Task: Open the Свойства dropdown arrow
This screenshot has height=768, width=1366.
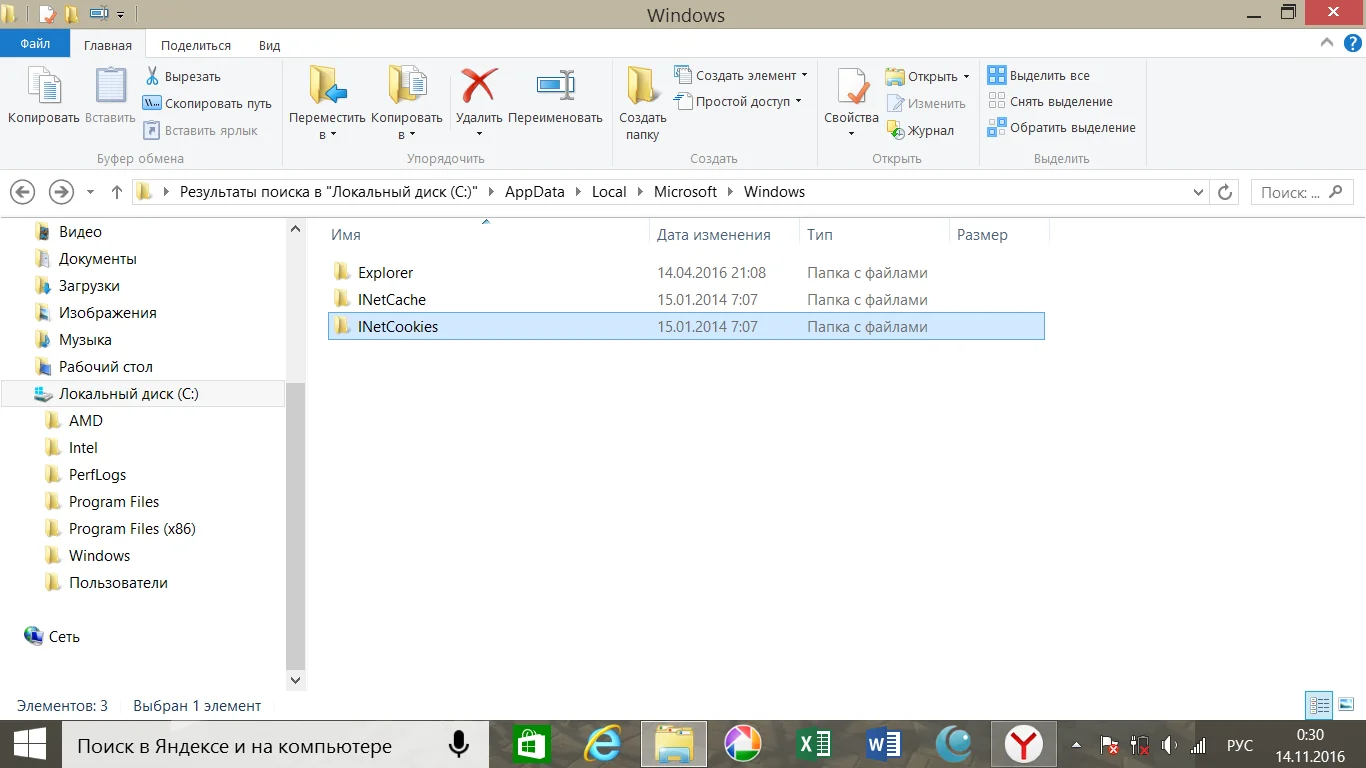Action: point(851,134)
